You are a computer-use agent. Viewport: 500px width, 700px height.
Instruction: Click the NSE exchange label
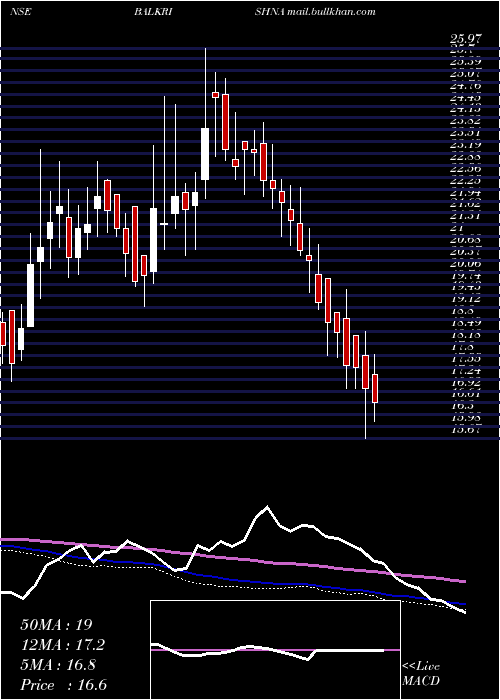(x=21, y=12)
